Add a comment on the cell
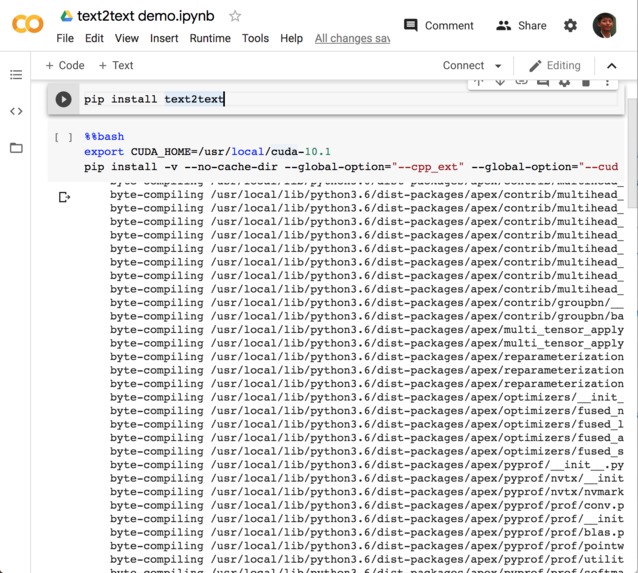The image size is (638, 573). [543, 83]
